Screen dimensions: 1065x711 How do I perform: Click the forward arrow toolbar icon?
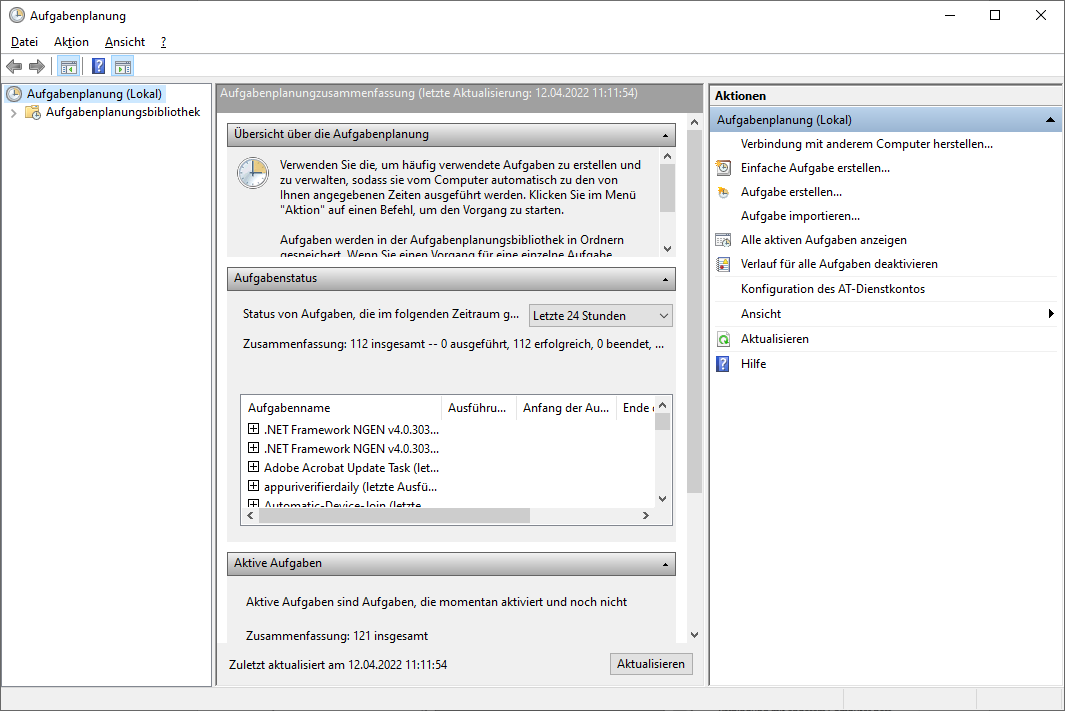point(37,67)
